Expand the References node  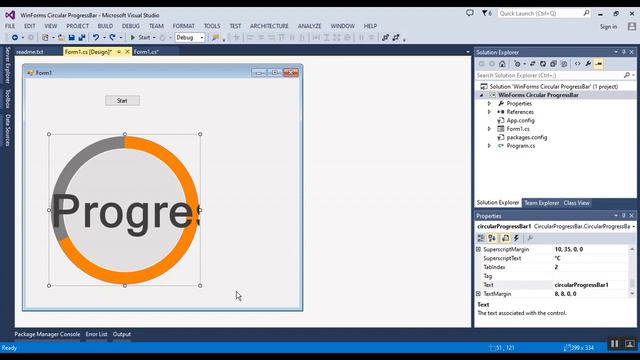489,112
